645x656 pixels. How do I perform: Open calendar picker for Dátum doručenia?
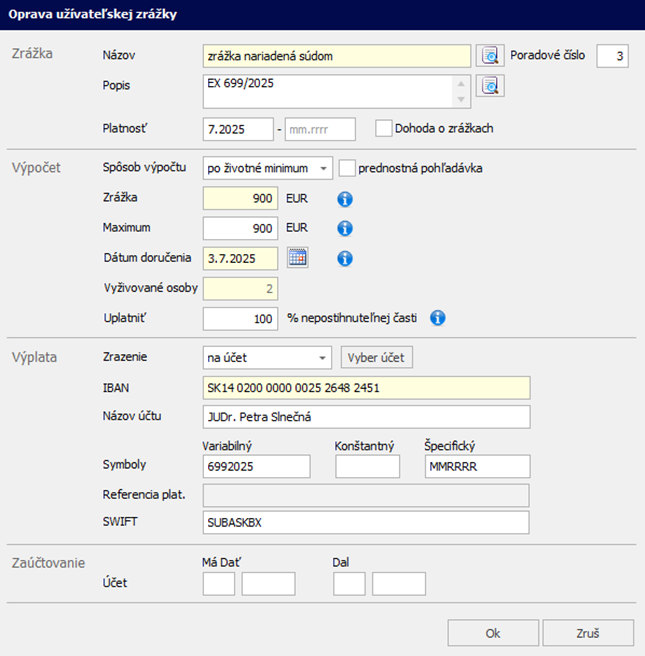[298, 258]
